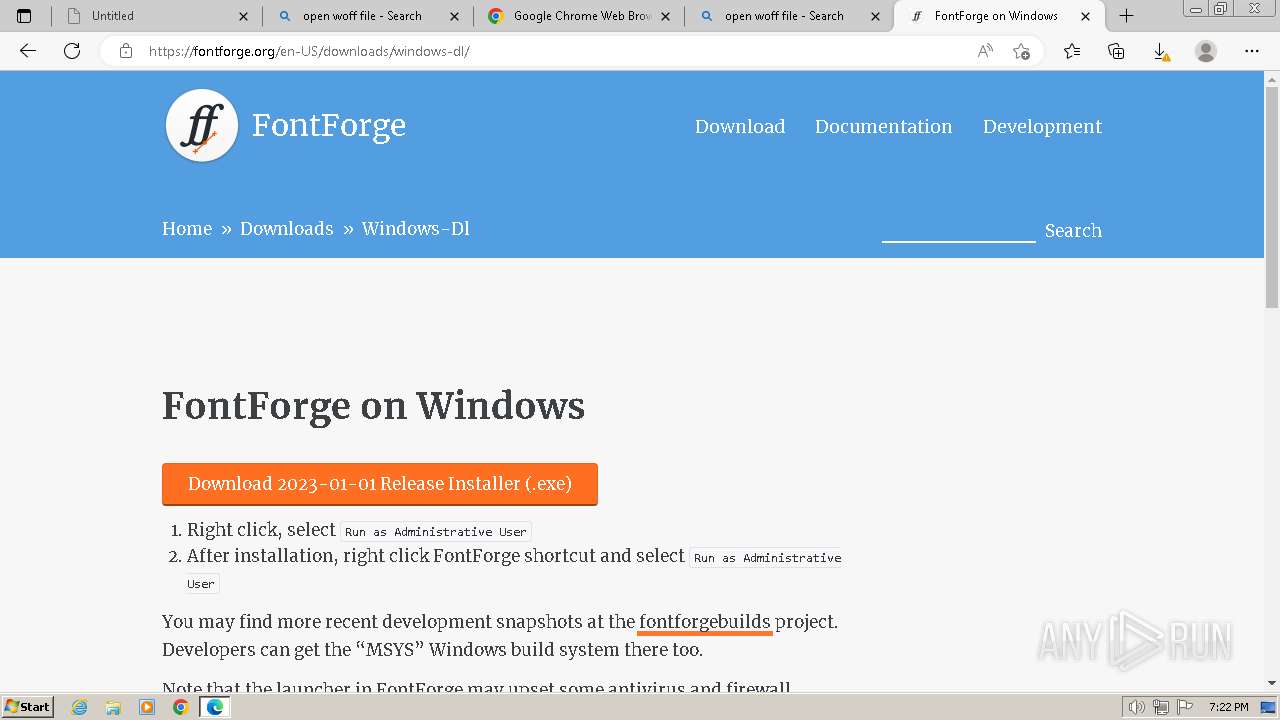Click the network tray icon
The height and width of the screenshot is (720, 1280).
1161,707
